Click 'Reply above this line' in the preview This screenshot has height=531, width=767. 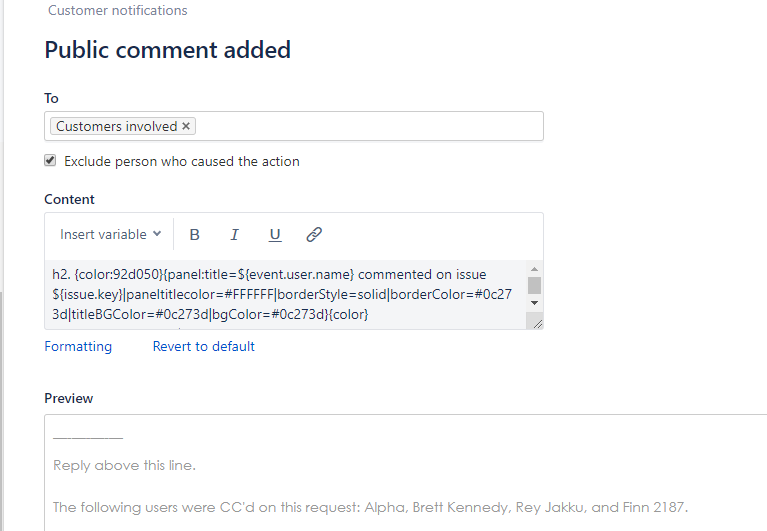coord(124,466)
